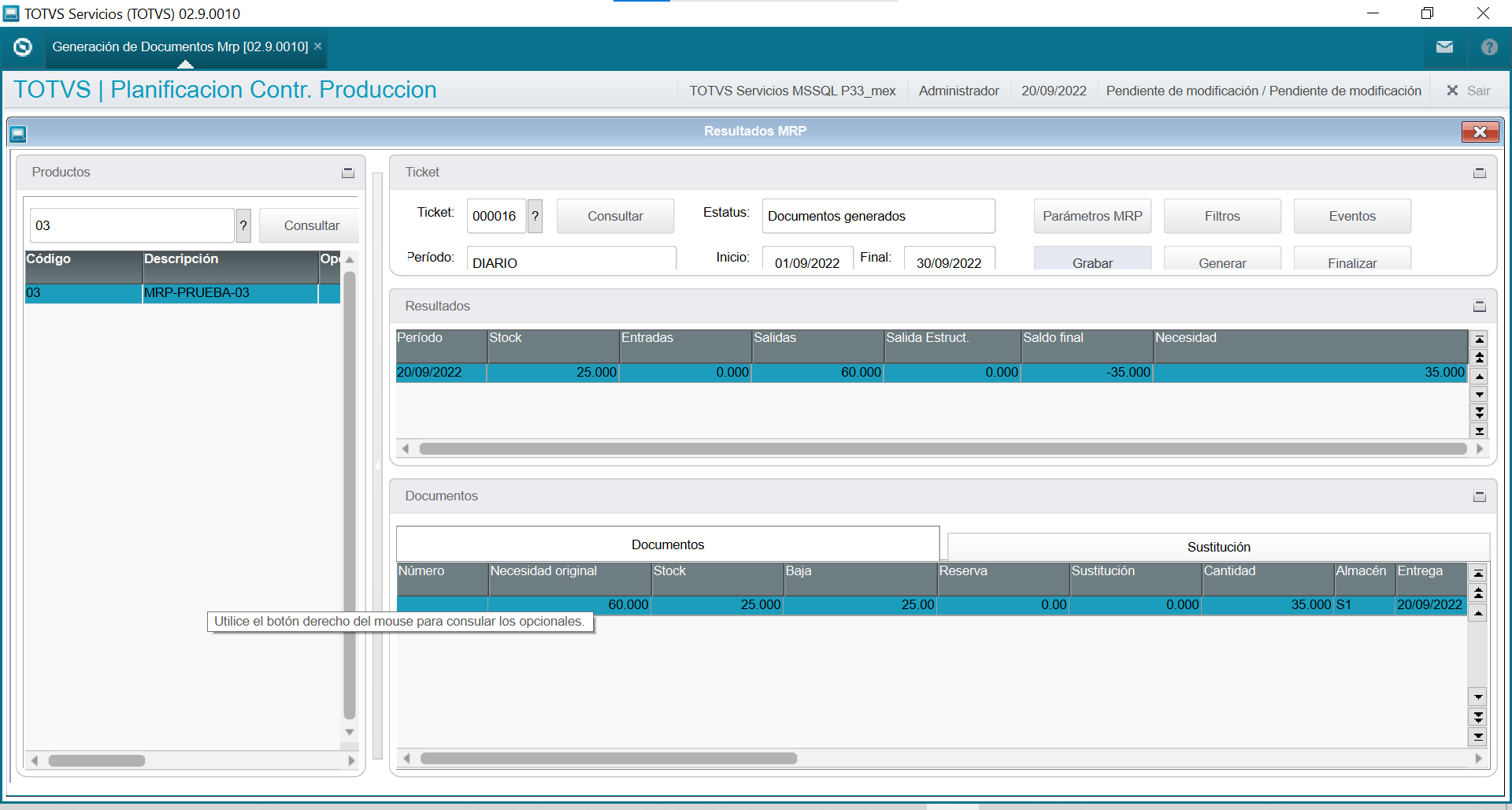The image size is (1512, 810).
Task: Select the Documentos row with cantidad 35.000
Action: pos(931,605)
